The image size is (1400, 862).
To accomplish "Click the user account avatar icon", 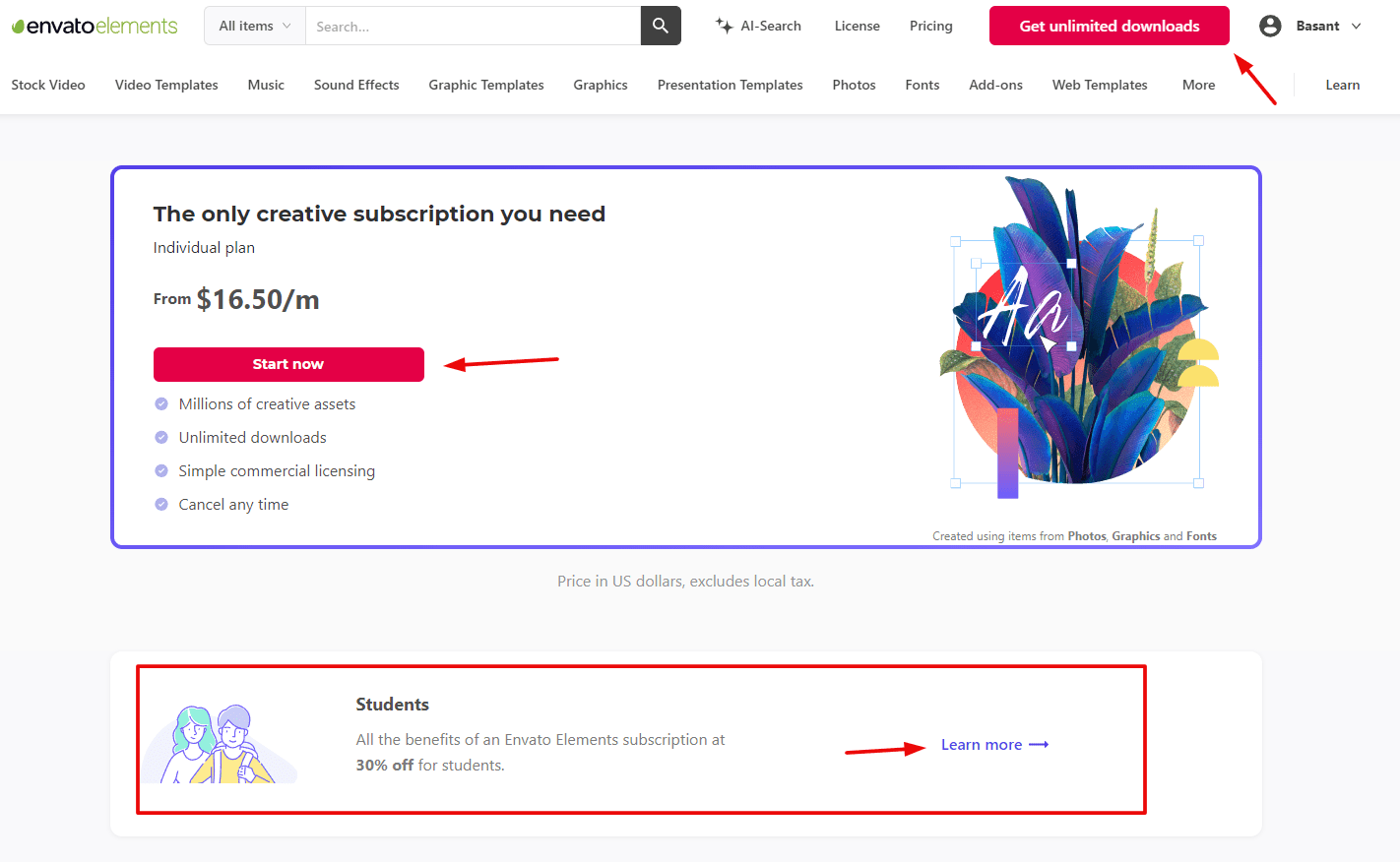I will (1270, 26).
